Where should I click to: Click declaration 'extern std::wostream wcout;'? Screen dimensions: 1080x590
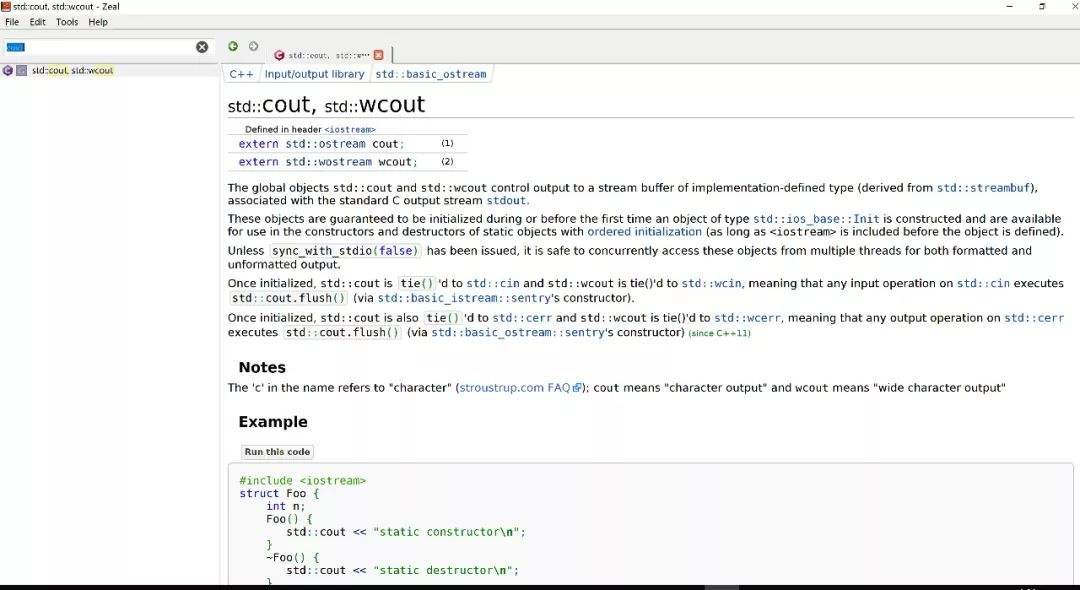pyautogui.click(x=328, y=162)
